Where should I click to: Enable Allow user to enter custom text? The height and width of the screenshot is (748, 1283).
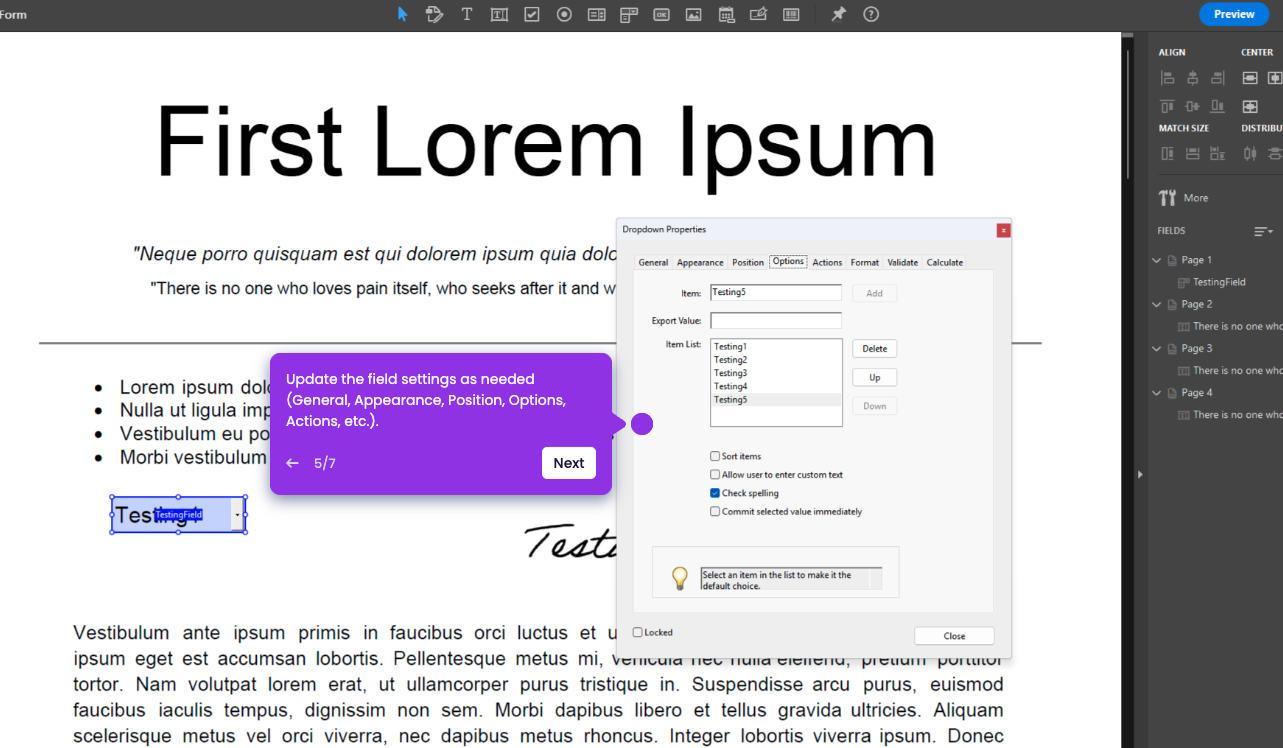715,475
